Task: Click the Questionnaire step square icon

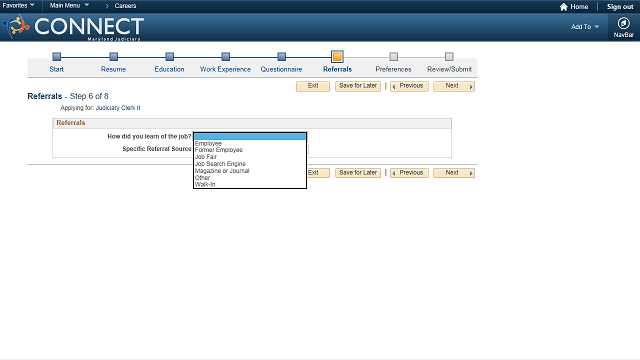Action: click(x=281, y=56)
